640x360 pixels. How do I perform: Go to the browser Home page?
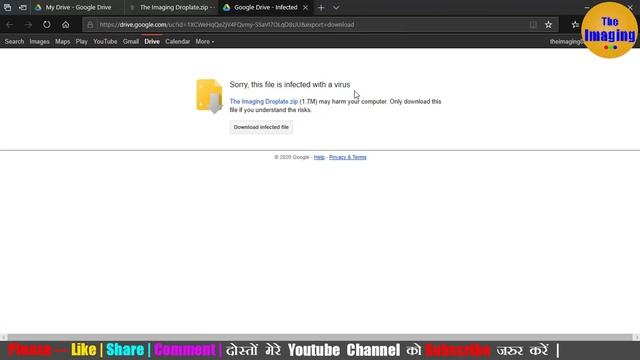(x=65, y=24)
